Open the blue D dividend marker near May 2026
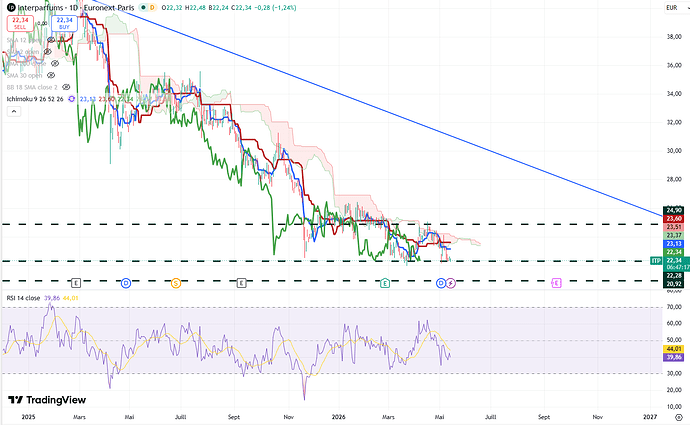This screenshot has height=425, width=690. coord(440,283)
